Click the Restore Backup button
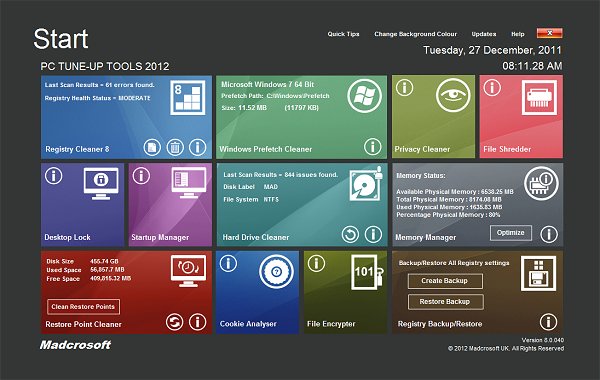Viewport: 600px width, 380px height. point(445,302)
